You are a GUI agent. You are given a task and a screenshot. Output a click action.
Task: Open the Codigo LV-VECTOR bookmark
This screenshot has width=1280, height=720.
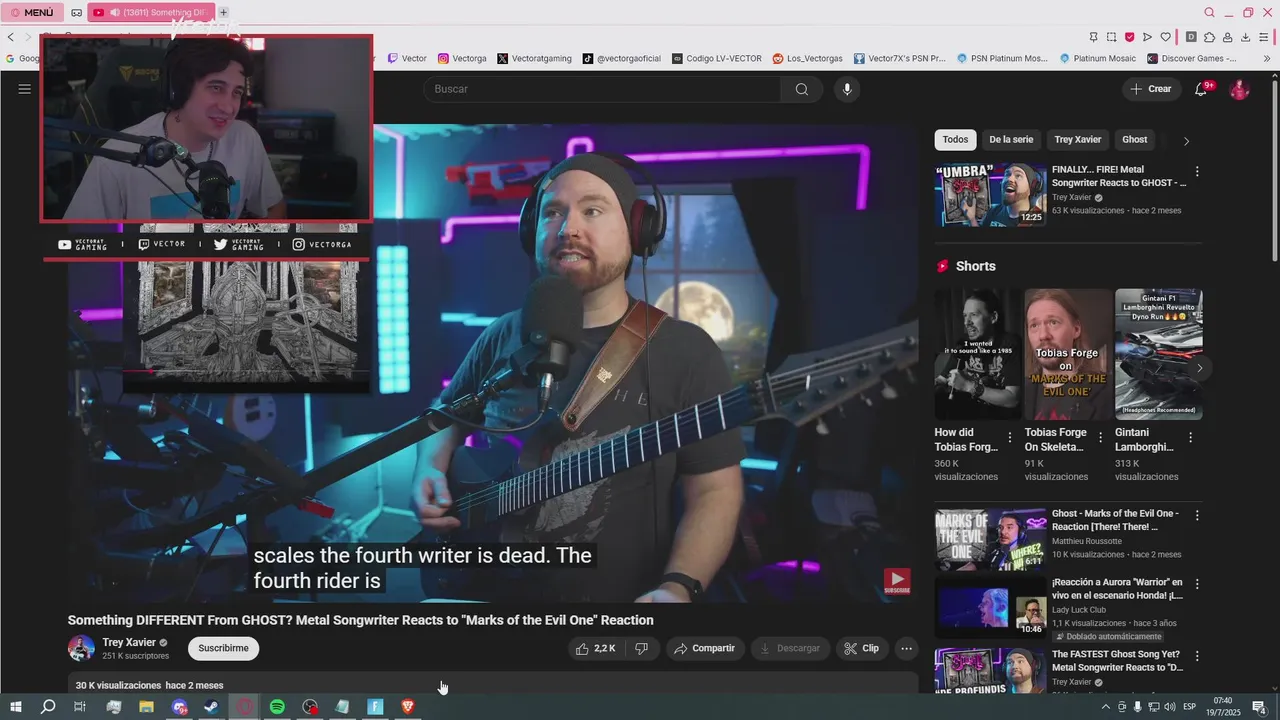[717, 58]
